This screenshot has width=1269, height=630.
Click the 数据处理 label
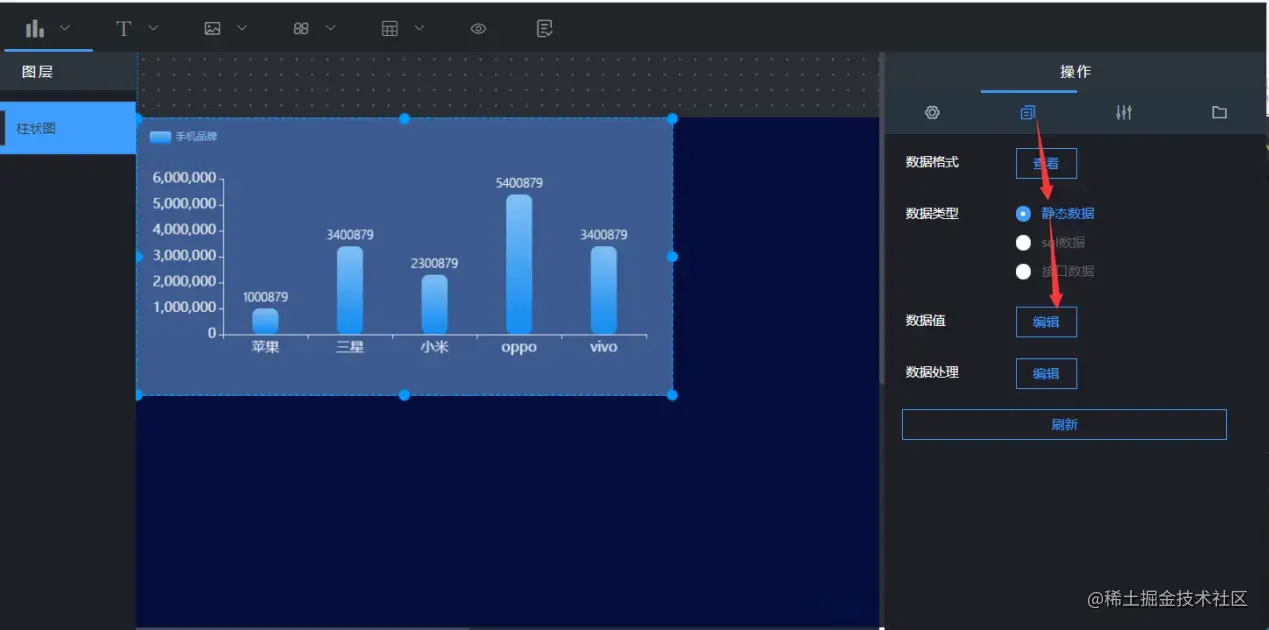click(x=932, y=372)
